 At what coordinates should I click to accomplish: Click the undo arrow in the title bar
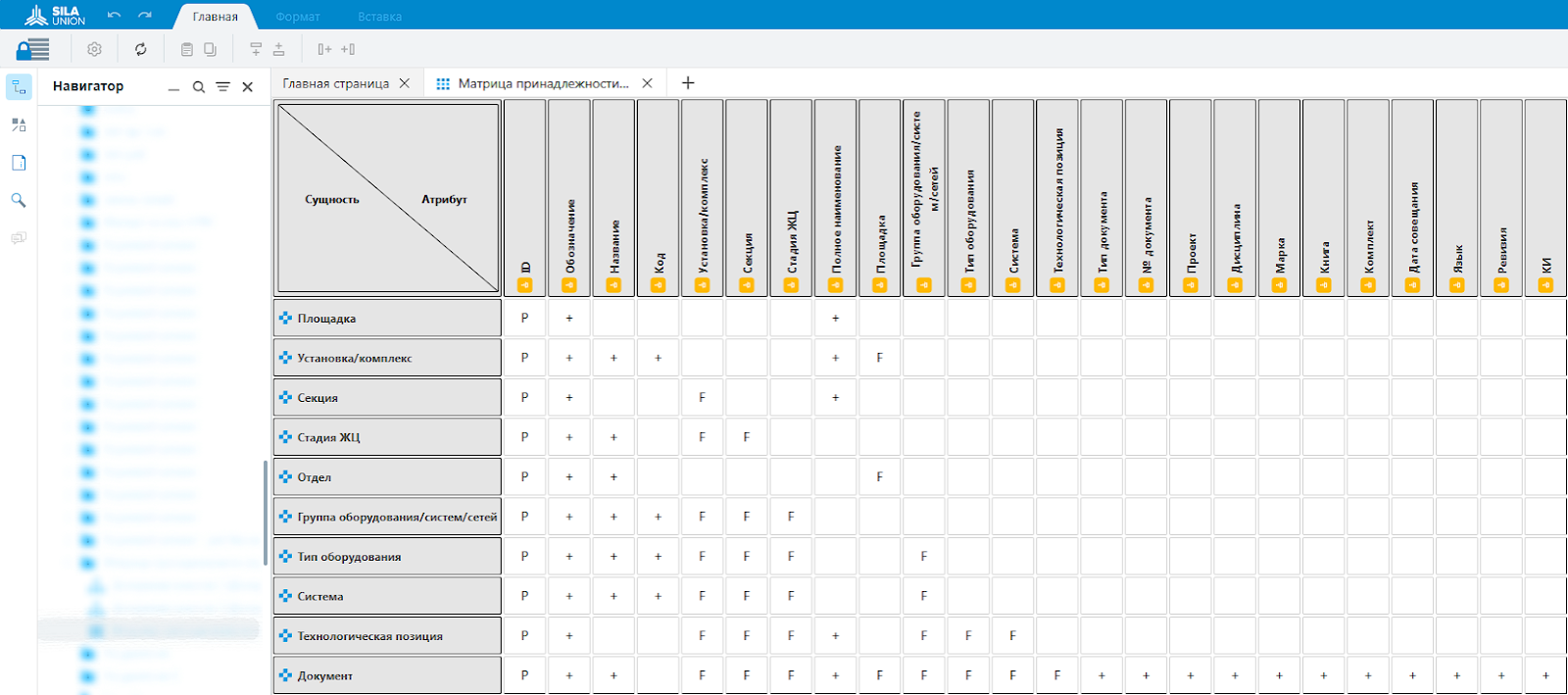(x=114, y=16)
